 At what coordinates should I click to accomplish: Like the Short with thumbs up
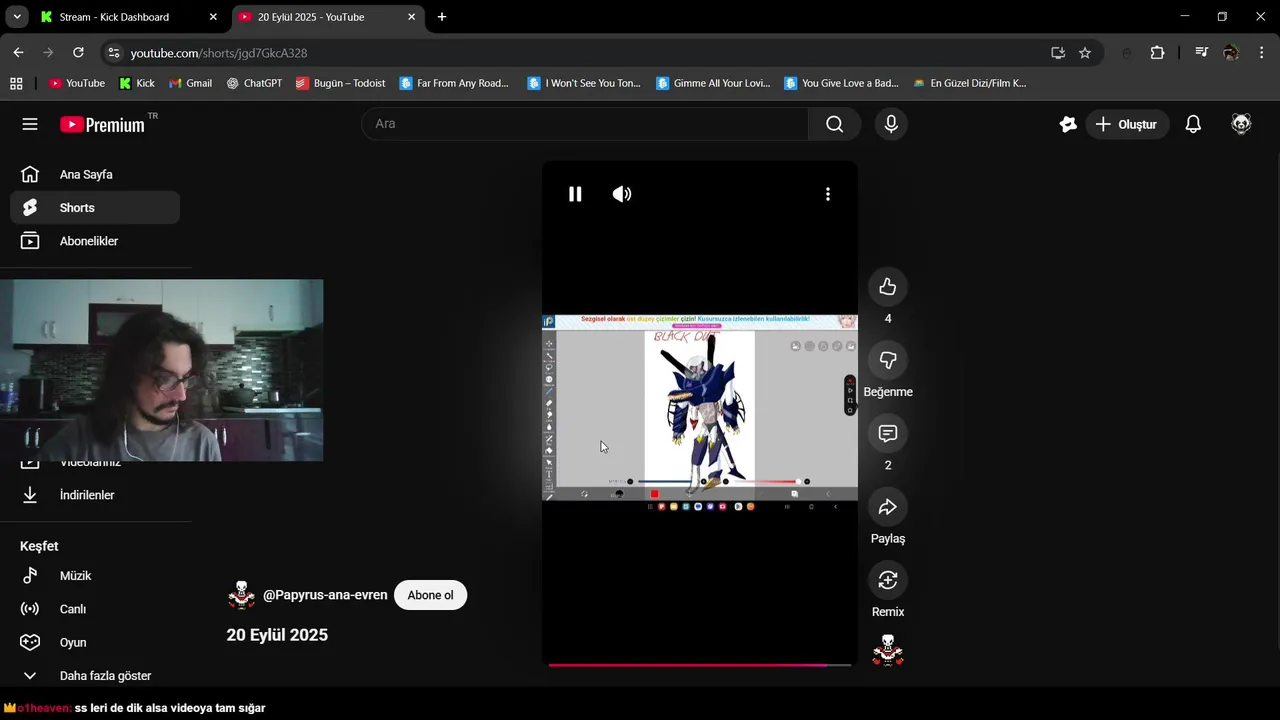[x=888, y=287]
